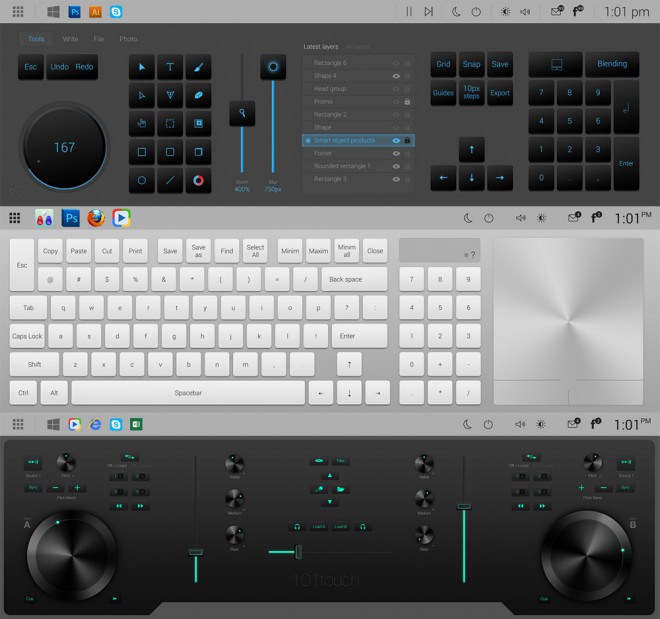Click the Zoom slider handle with magnifier
Screen dimensions: 660x619
coord(242,113)
